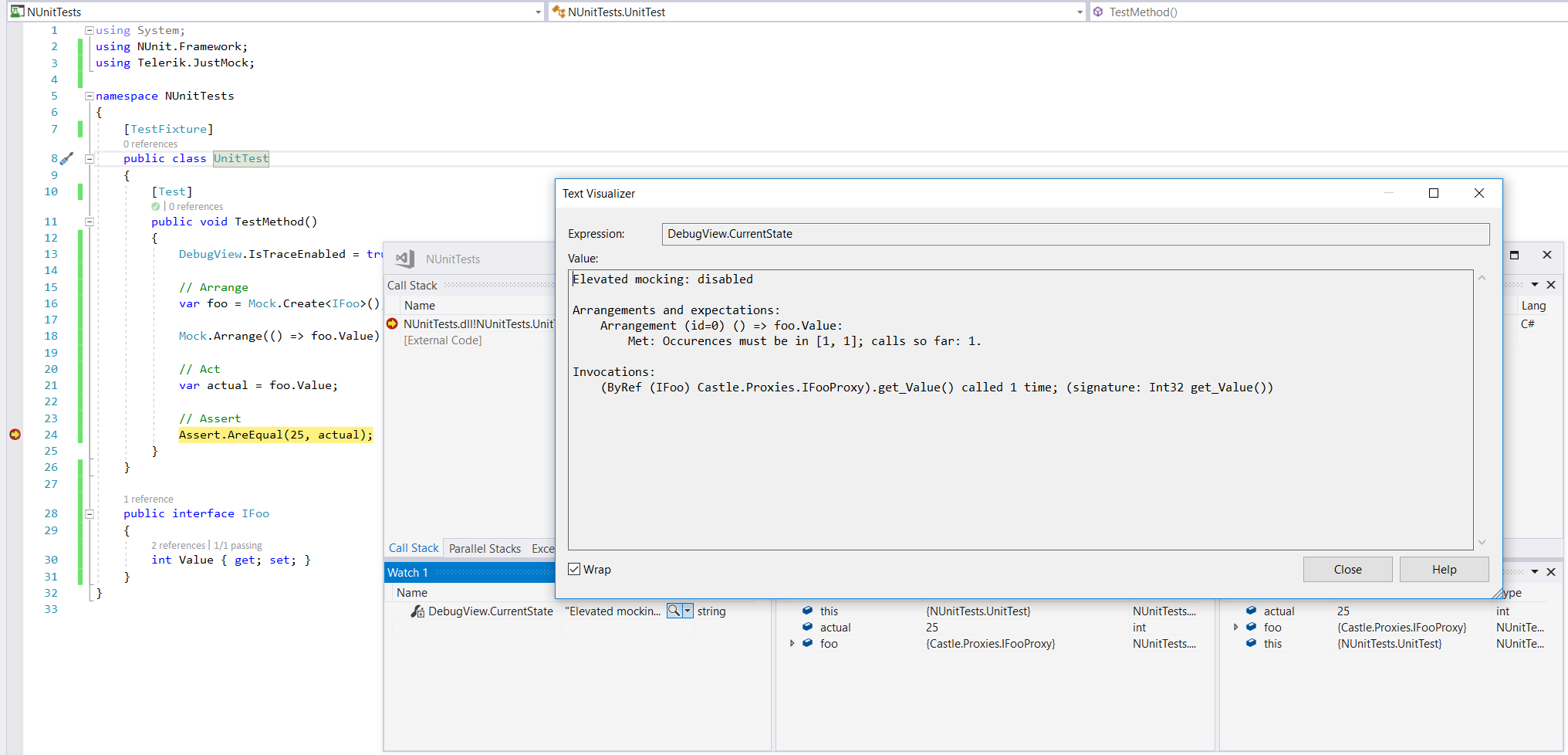Uncheck the Wrap checkbox

click(x=574, y=570)
